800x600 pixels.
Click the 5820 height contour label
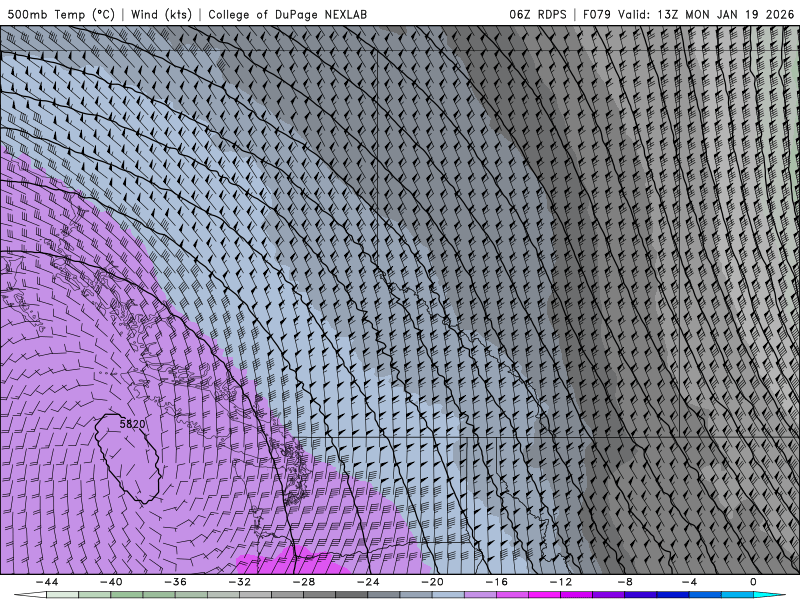coord(132,423)
